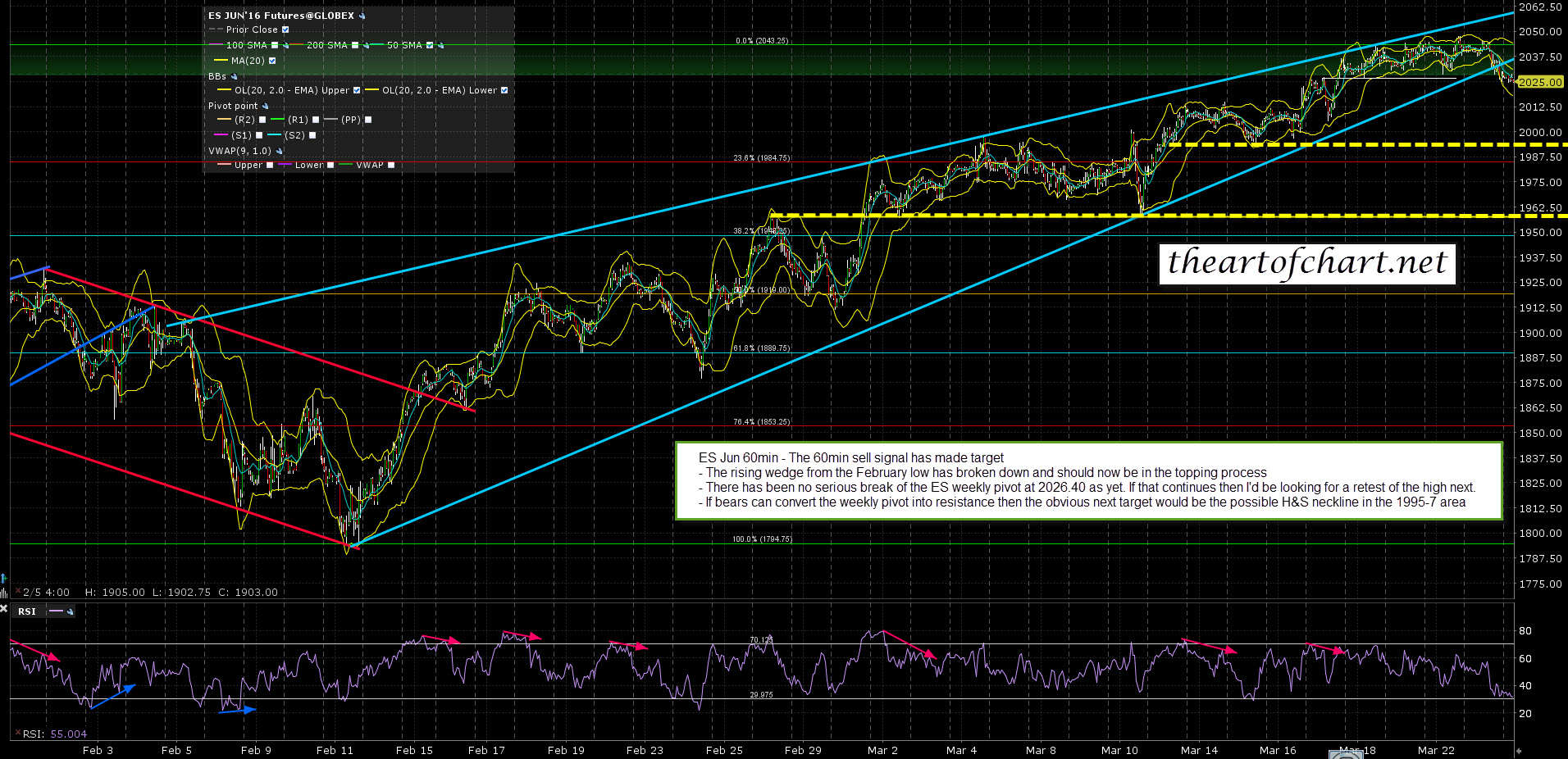Viewport: 1568px width, 759px height.
Task: Click the wrench icon next to 100 SMA
Action: click(285, 46)
